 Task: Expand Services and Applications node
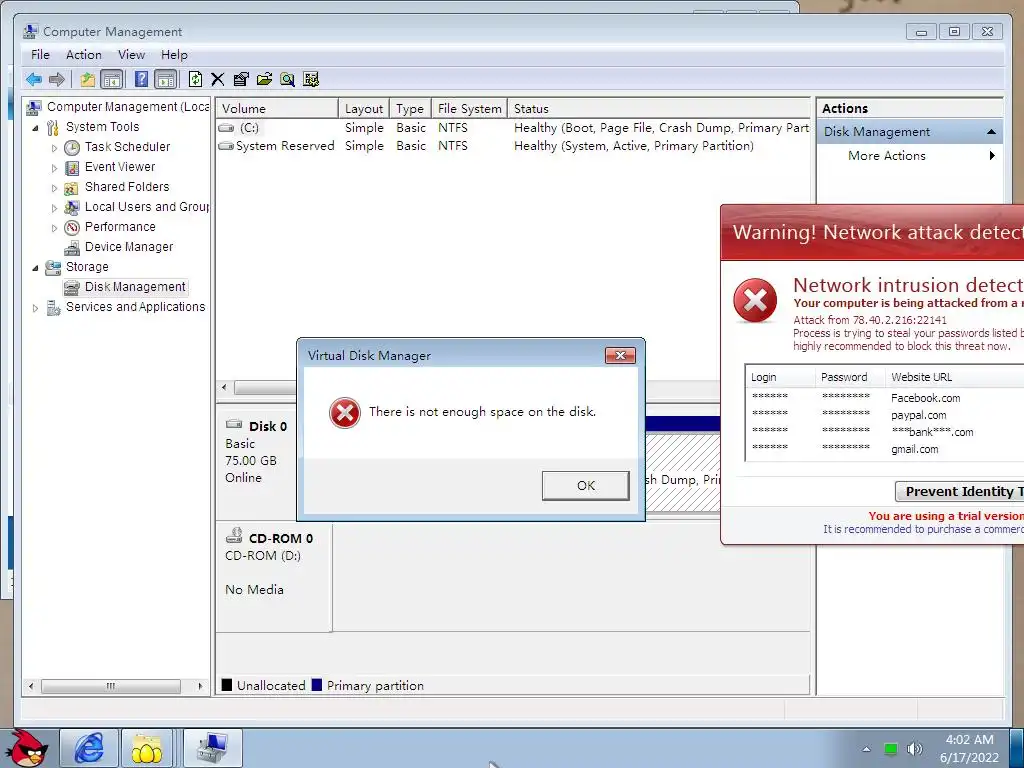(x=35, y=308)
